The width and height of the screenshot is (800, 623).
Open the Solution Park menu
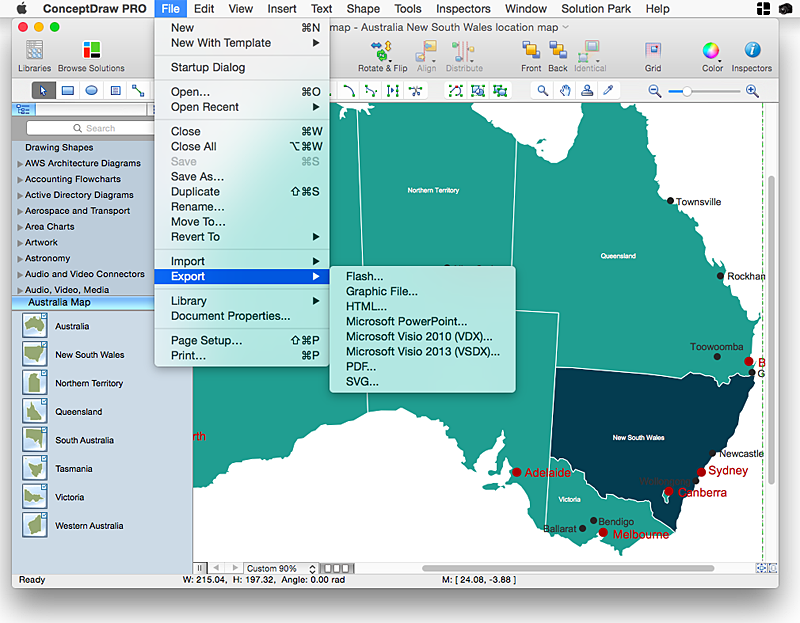[596, 8]
